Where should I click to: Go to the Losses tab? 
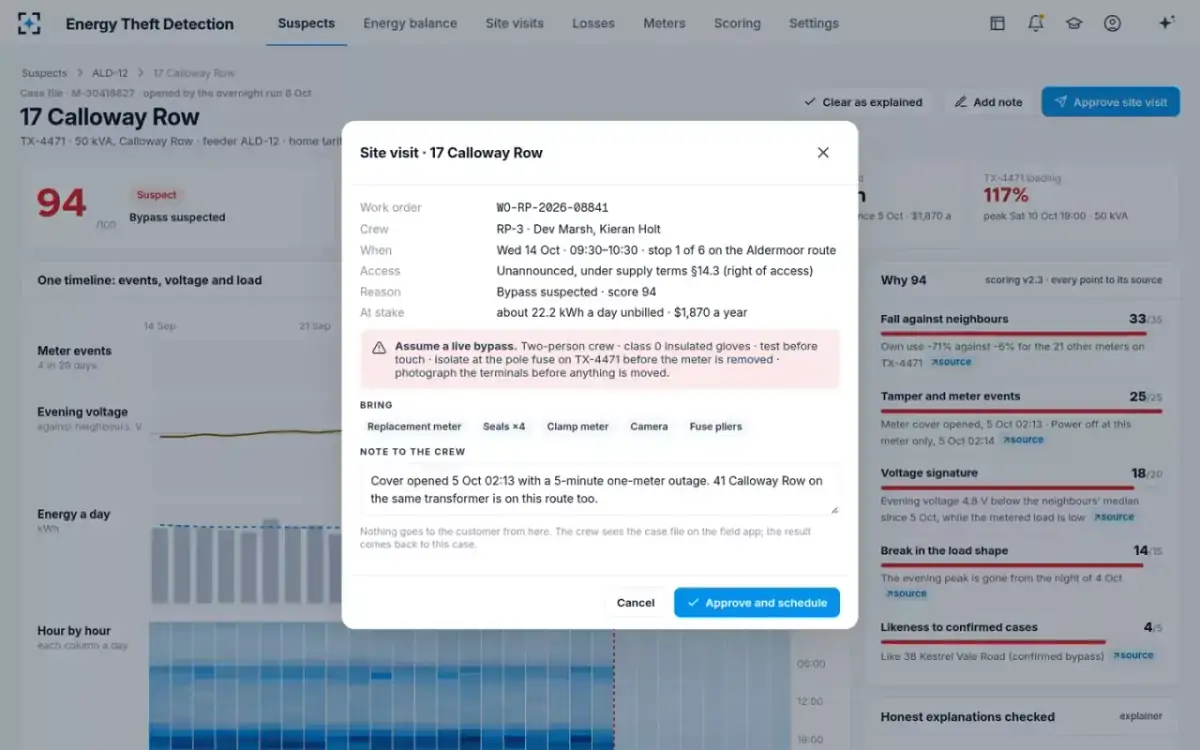tap(593, 24)
